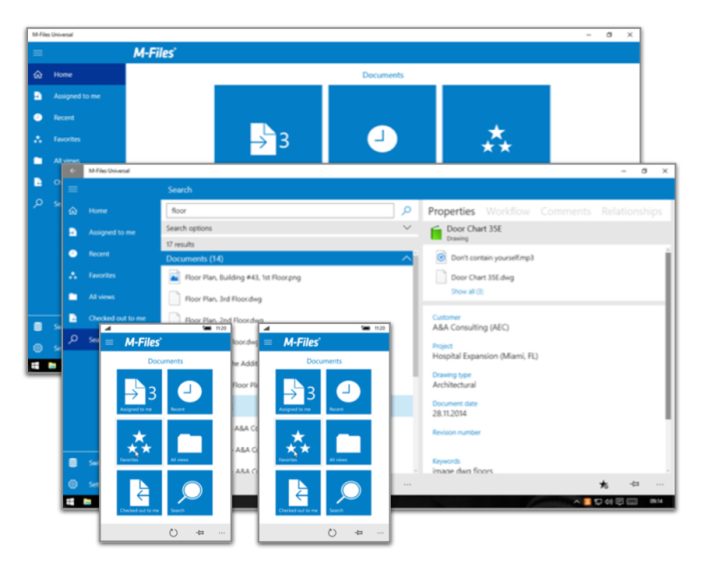Open Assigned to me in front window sidebar
701x570 pixels.
click(112, 232)
